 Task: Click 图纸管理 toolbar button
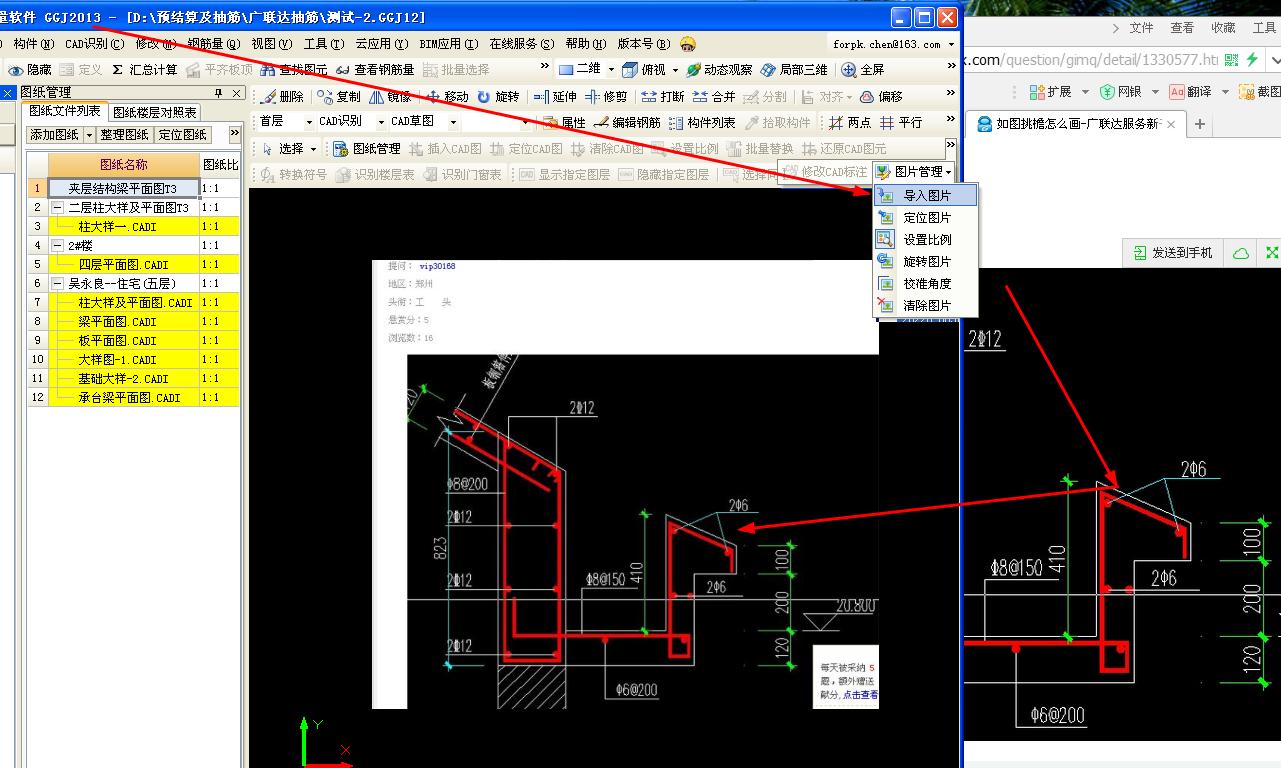coord(366,149)
